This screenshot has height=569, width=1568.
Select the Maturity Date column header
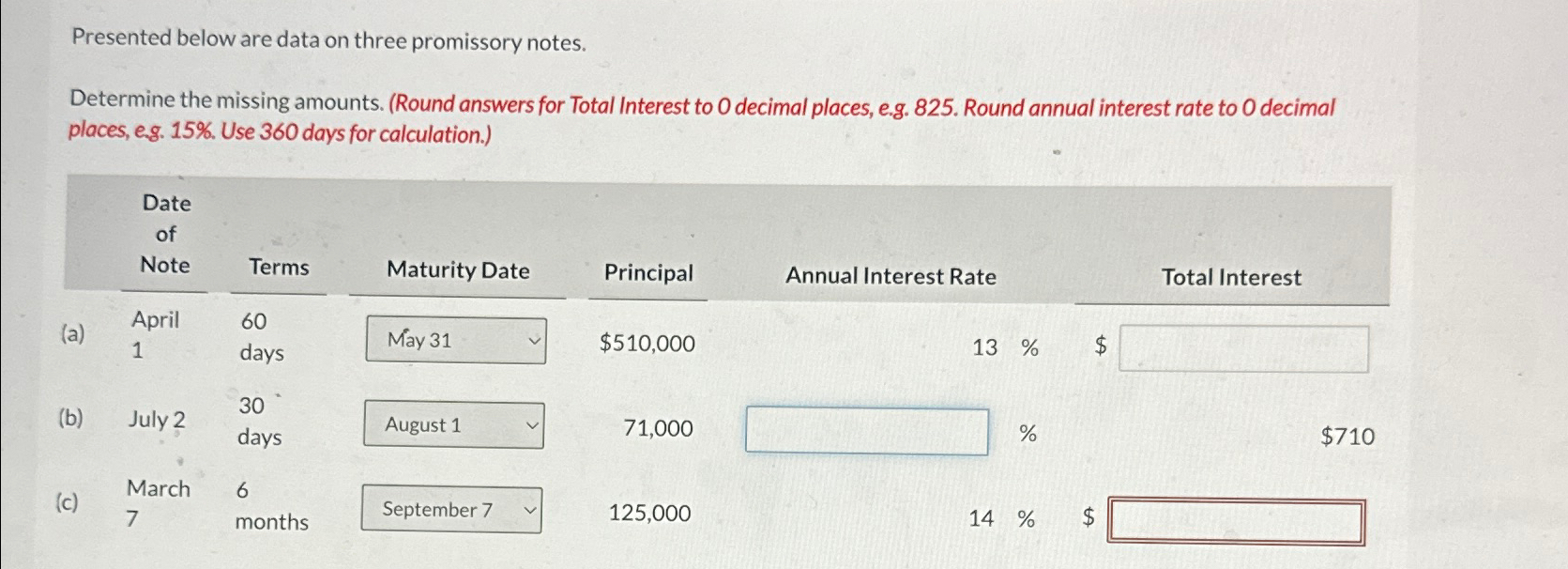tap(458, 270)
